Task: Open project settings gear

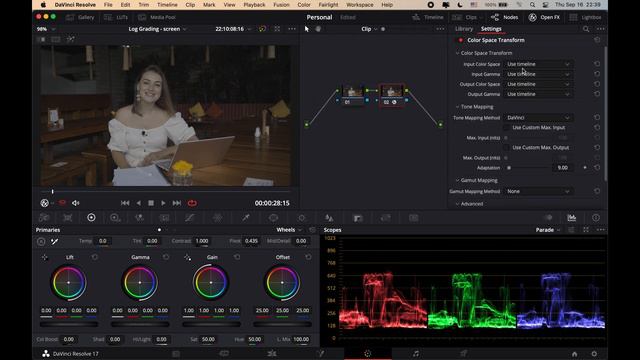Action: (x=594, y=353)
